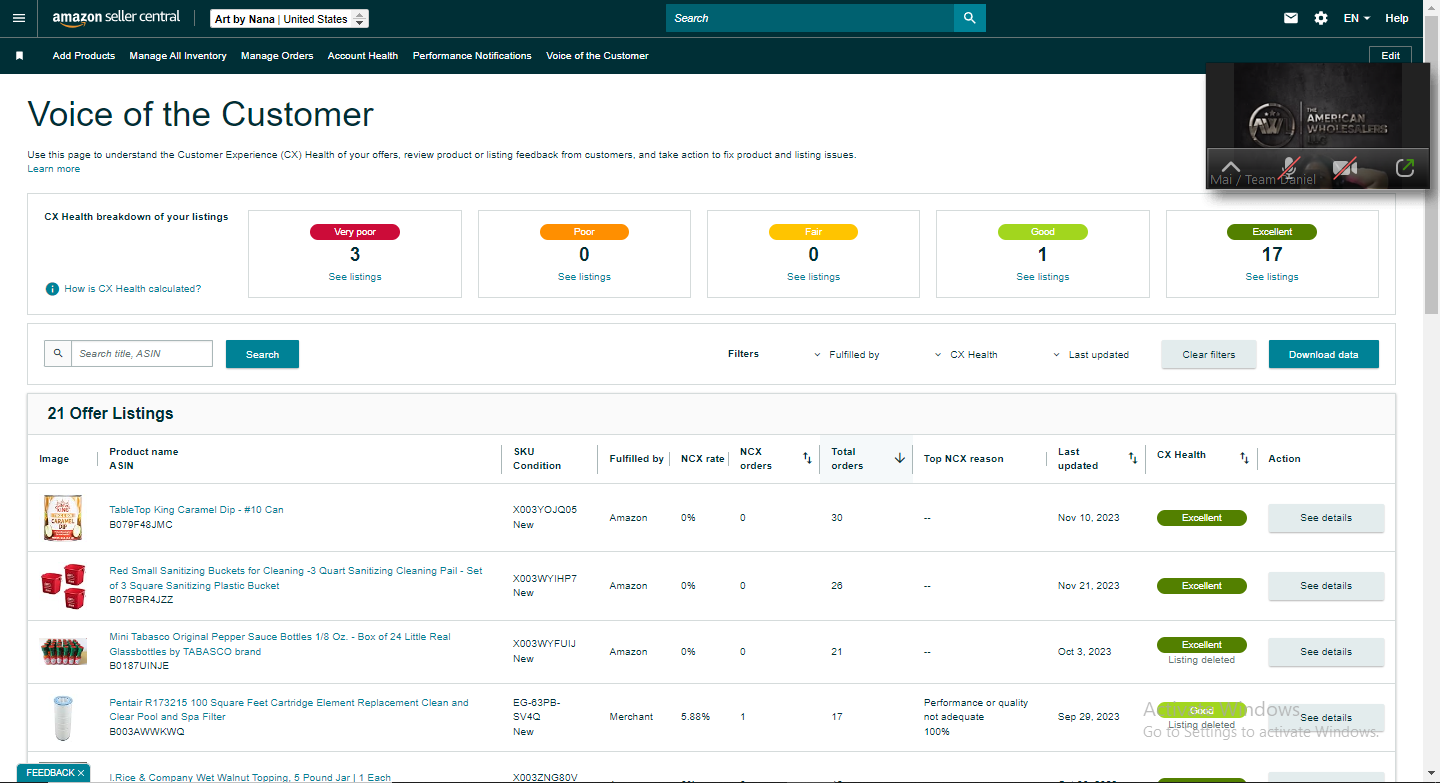This screenshot has width=1440, height=783.
Task: See listings under Very poor
Action: click(355, 277)
